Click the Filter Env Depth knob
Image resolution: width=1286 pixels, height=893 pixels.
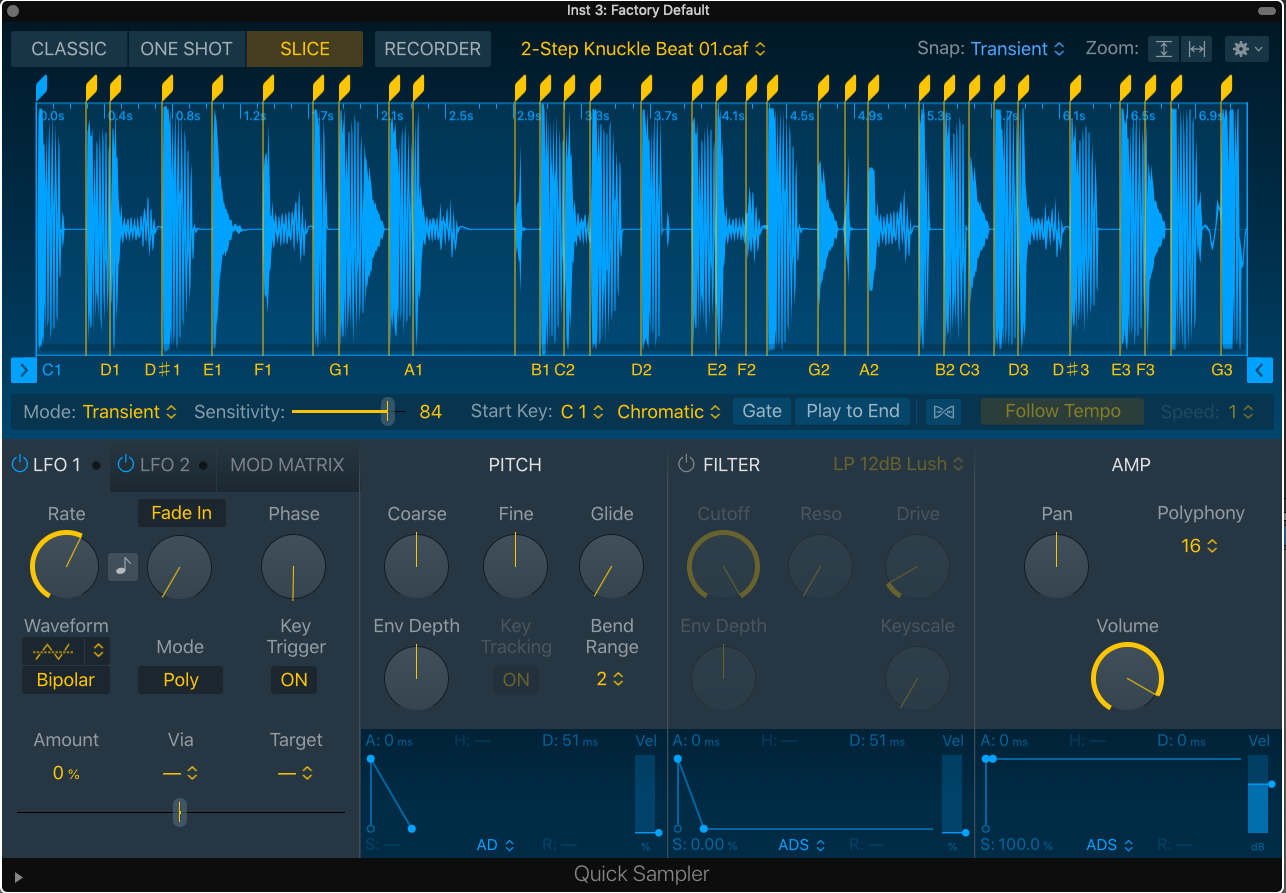coord(724,678)
